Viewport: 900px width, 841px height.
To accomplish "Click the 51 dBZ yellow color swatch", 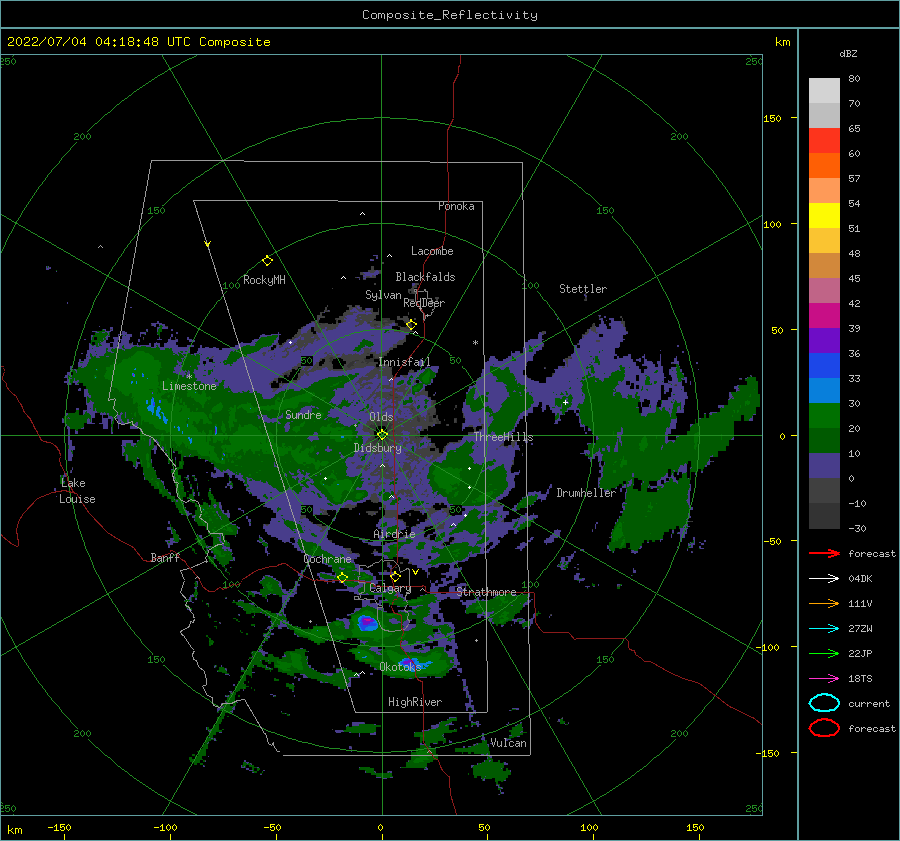I will coord(824,215).
